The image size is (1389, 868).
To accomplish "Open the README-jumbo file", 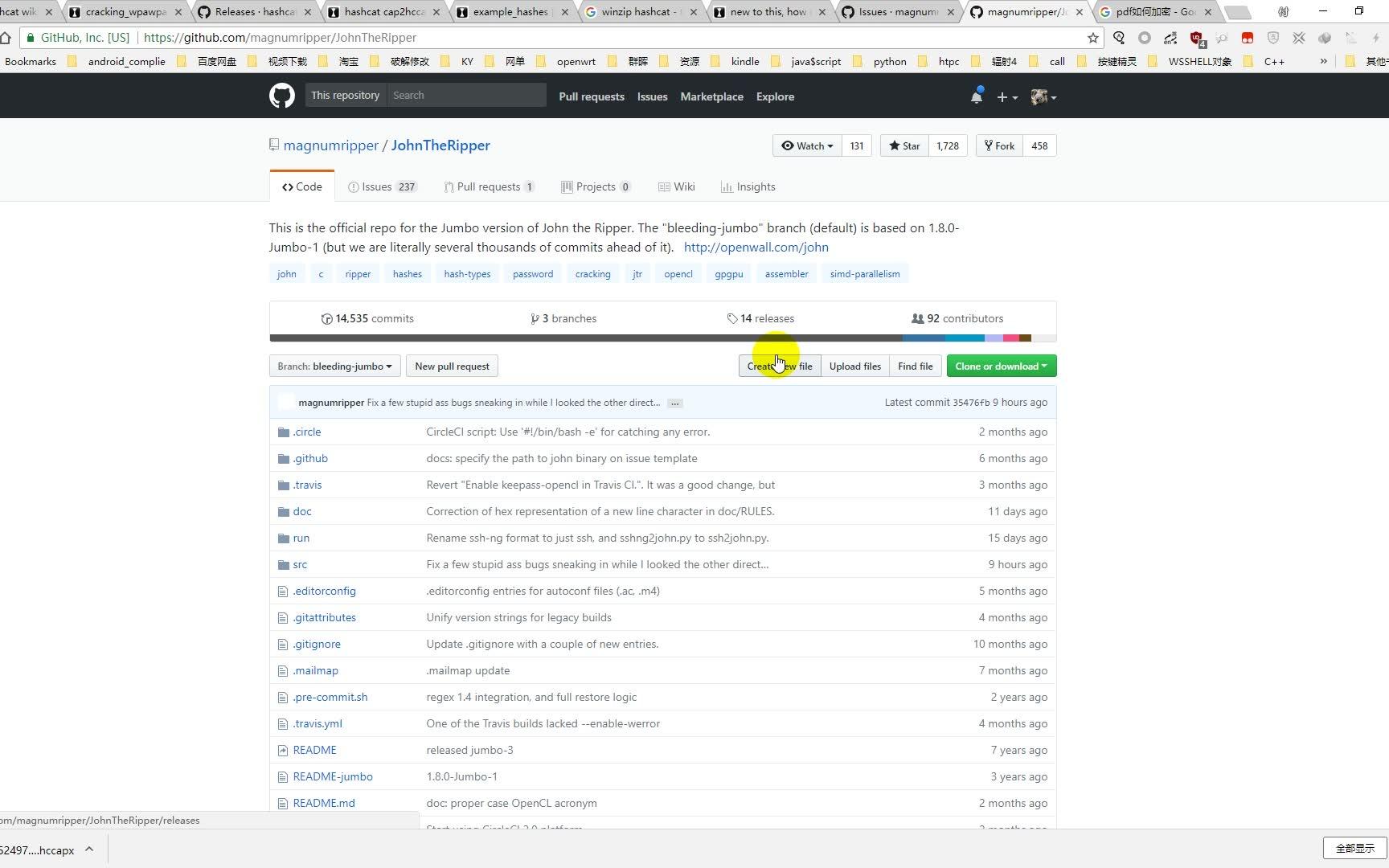I will point(333,776).
